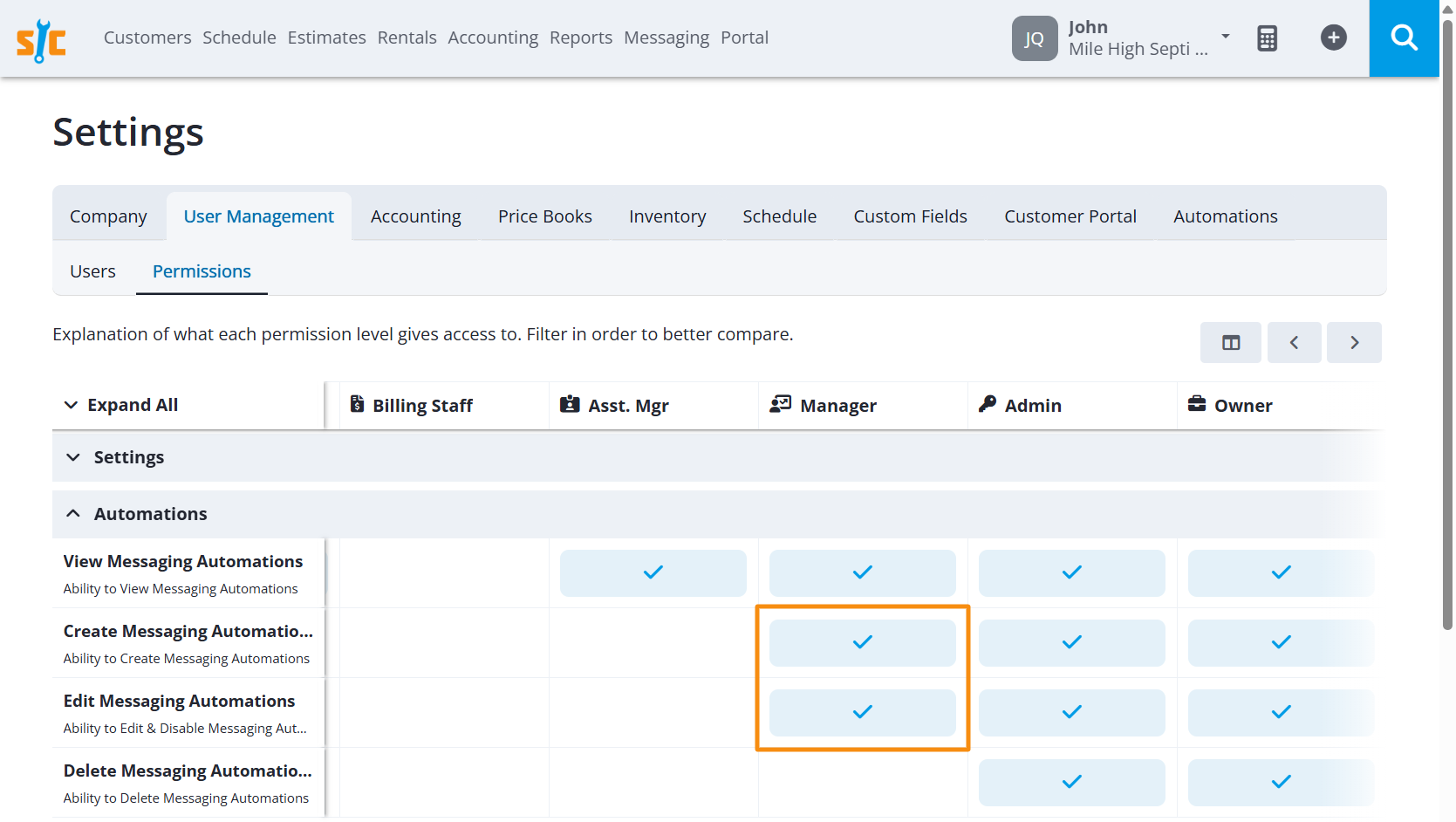Toggle Manager Edit Messaging Automations check

(x=862, y=712)
